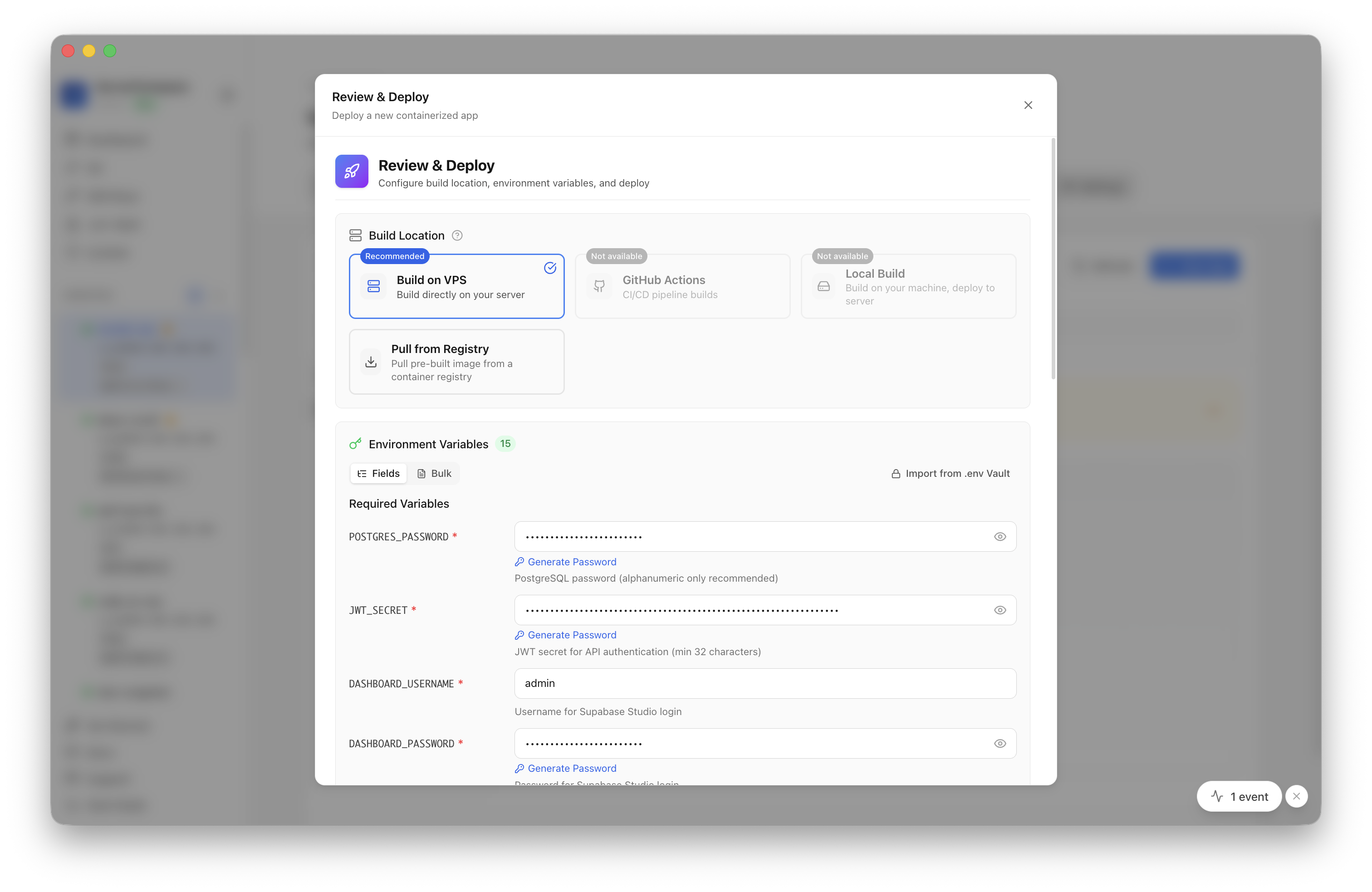Click the POSTGRES_PASSWORD label
This screenshot has height=892, width=1372.
tap(398, 537)
